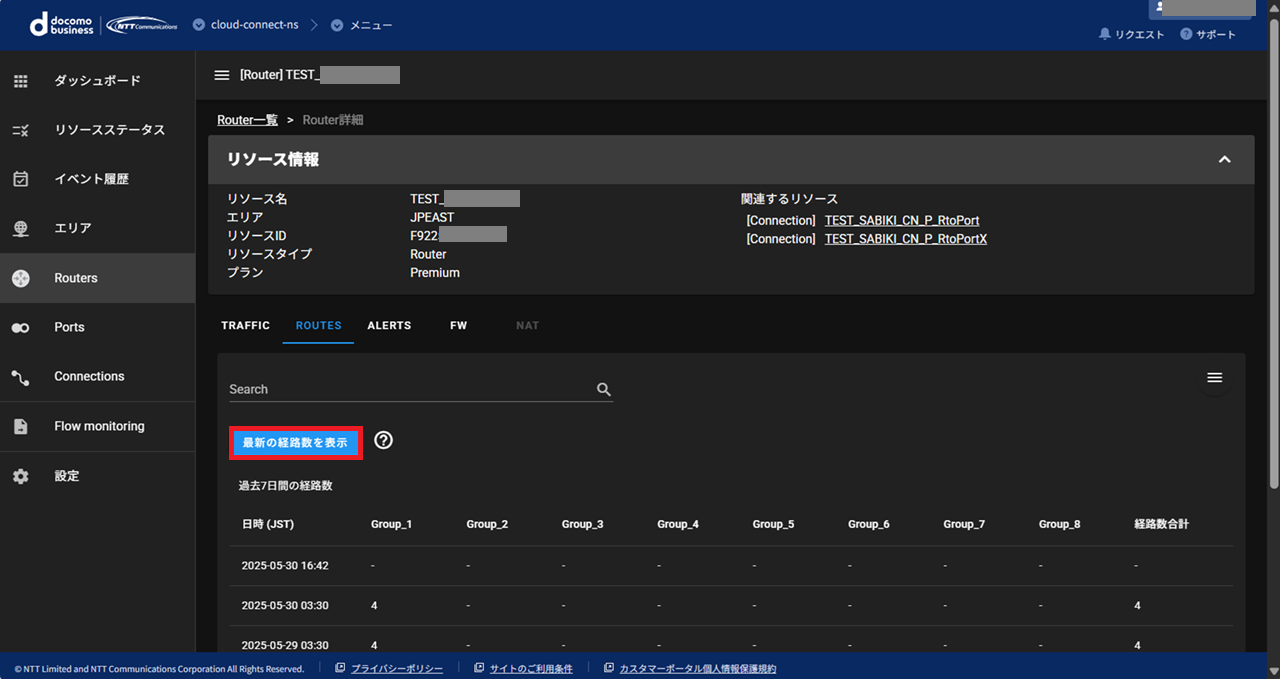The height and width of the screenshot is (679, 1280).
Task: Collapse the リソース情報 panel chevron
Action: click(x=1224, y=160)
